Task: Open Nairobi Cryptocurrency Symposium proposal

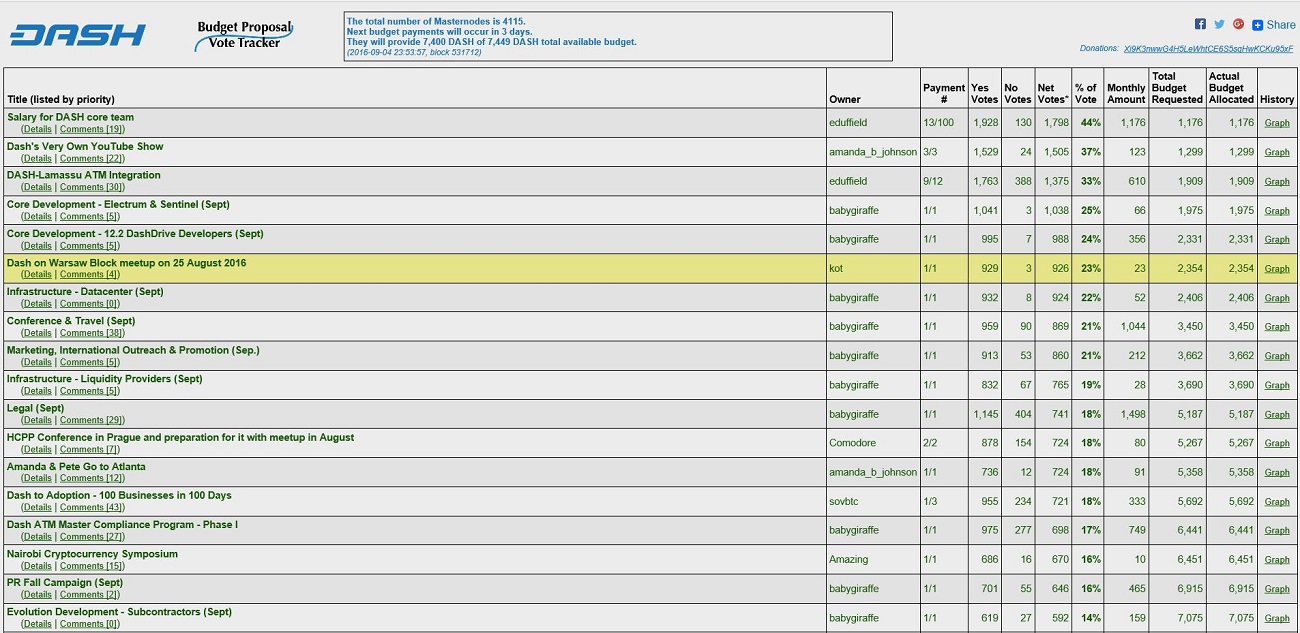Action: (x=92, y=553)
